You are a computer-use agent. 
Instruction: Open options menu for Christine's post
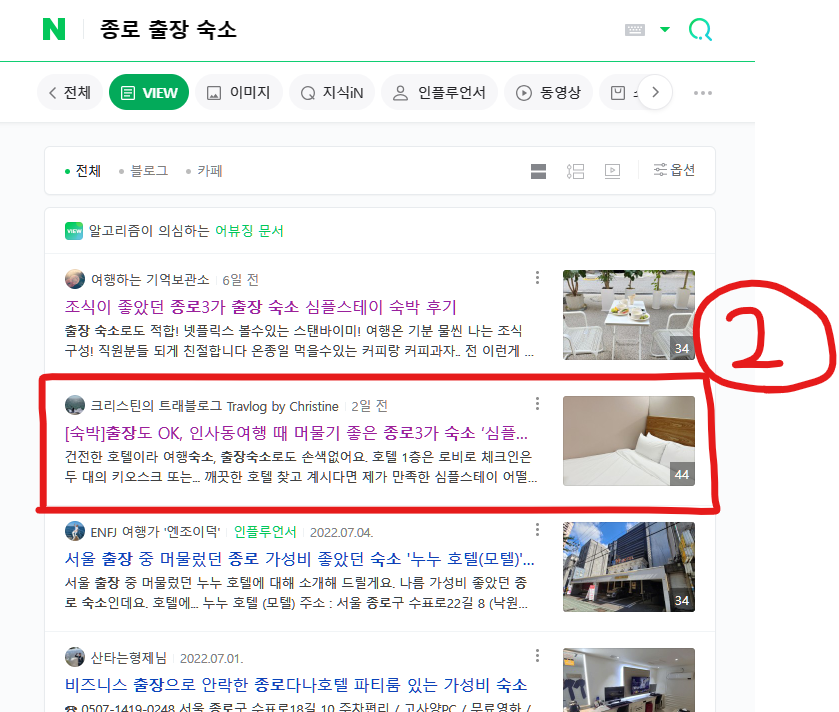pos(537,404)
